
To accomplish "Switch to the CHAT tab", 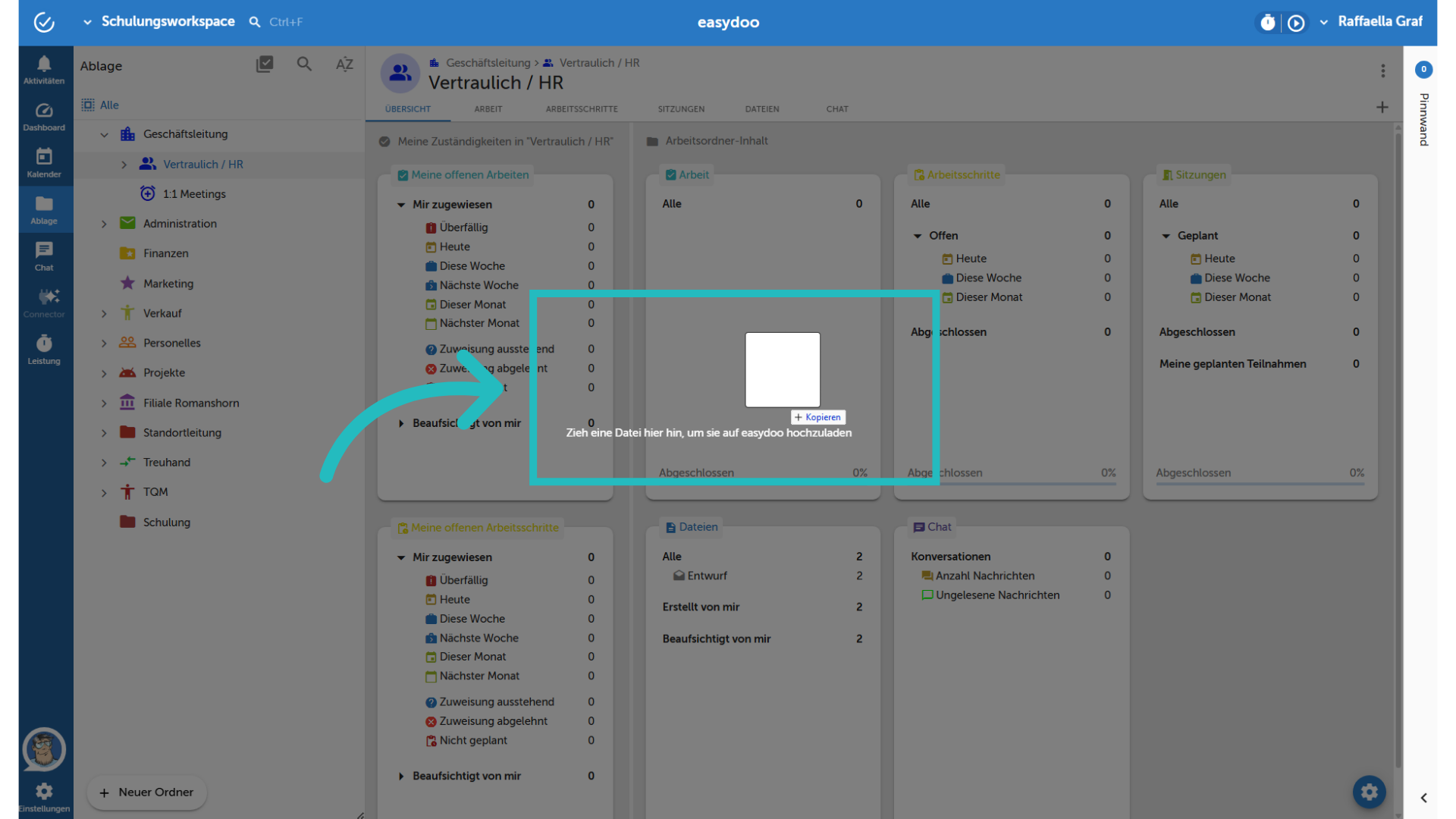I will (837, 109).
